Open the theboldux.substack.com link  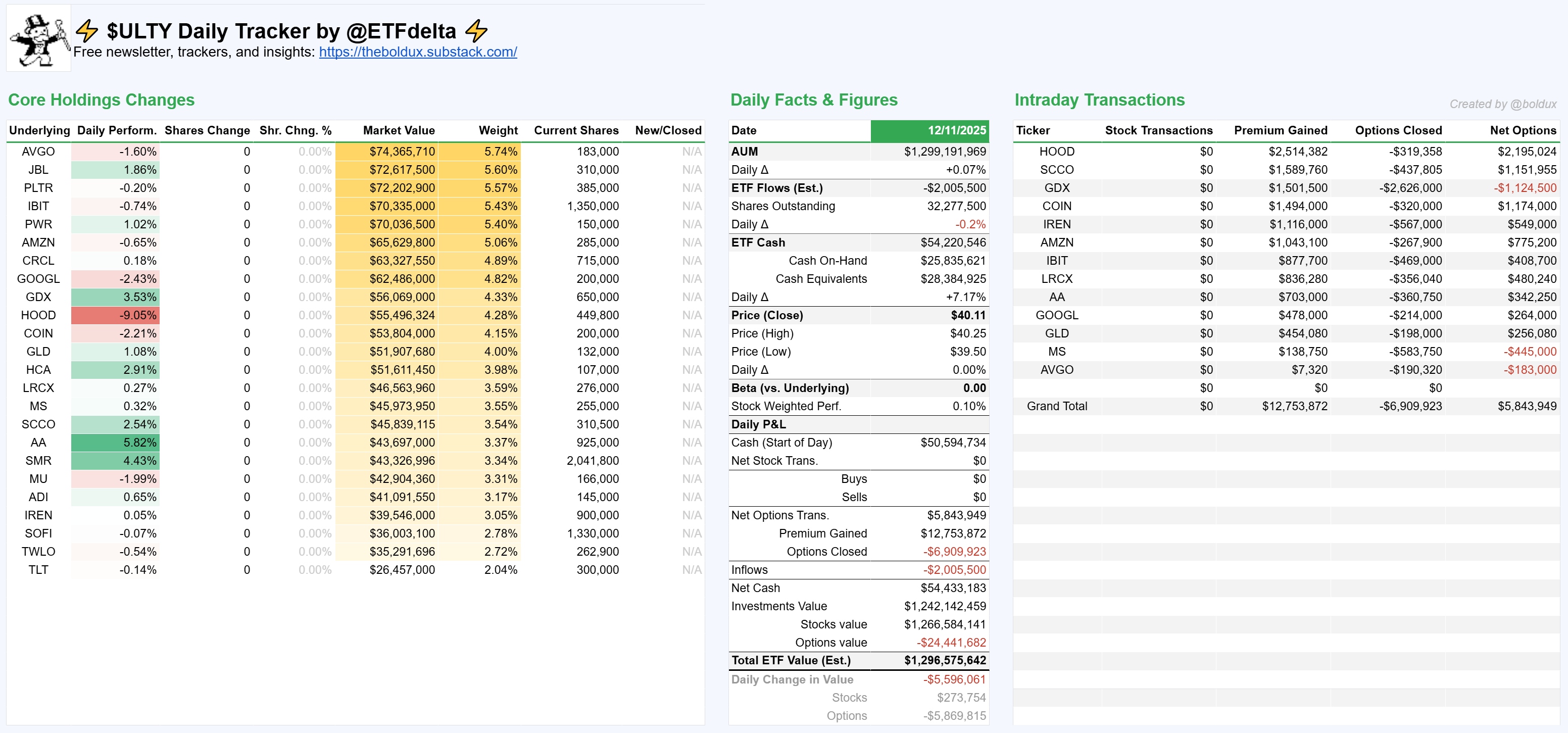click(418, 52)
